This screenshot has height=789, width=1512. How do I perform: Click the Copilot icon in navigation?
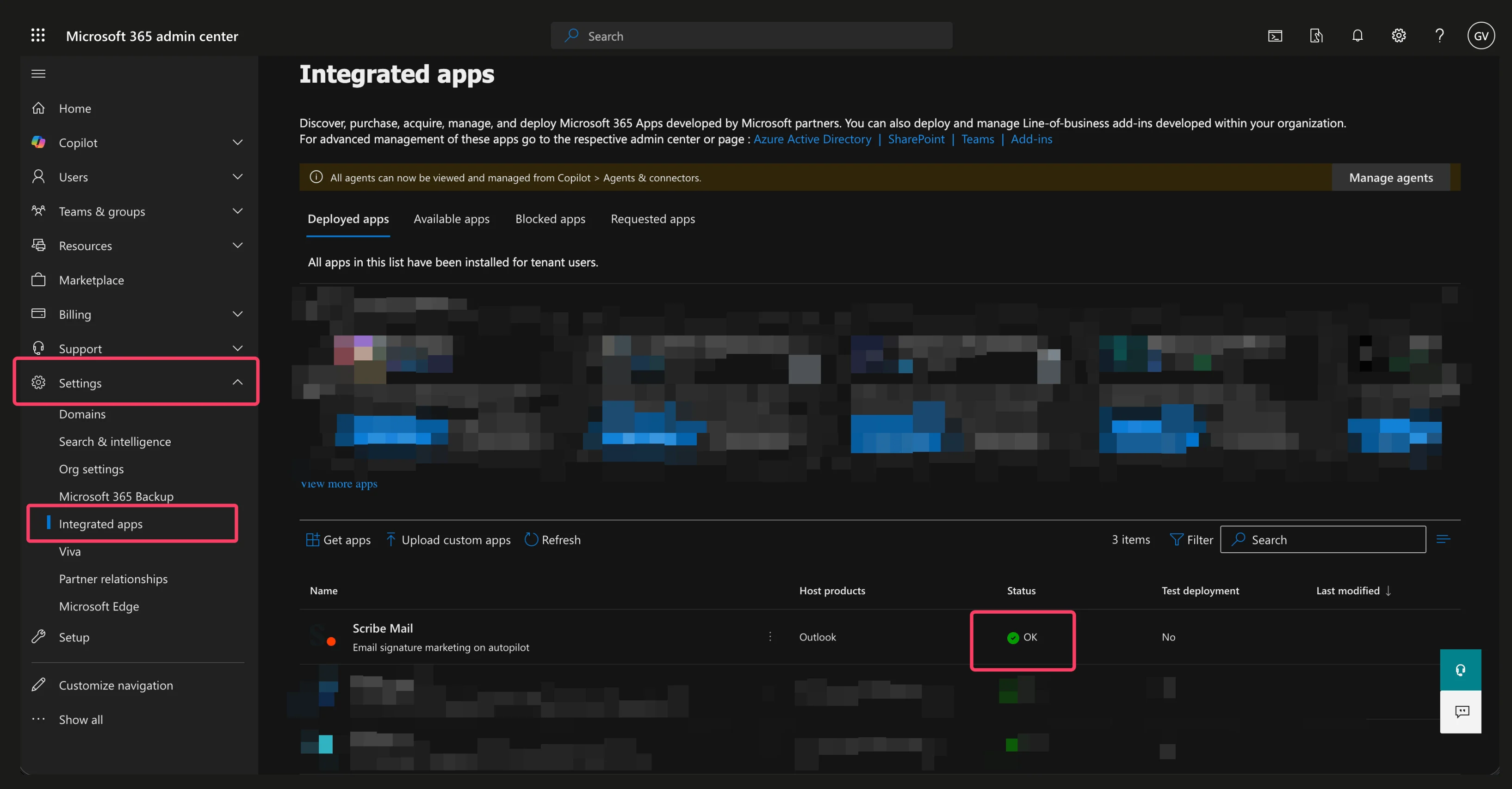pyautogui.click(x=38, y=142)
